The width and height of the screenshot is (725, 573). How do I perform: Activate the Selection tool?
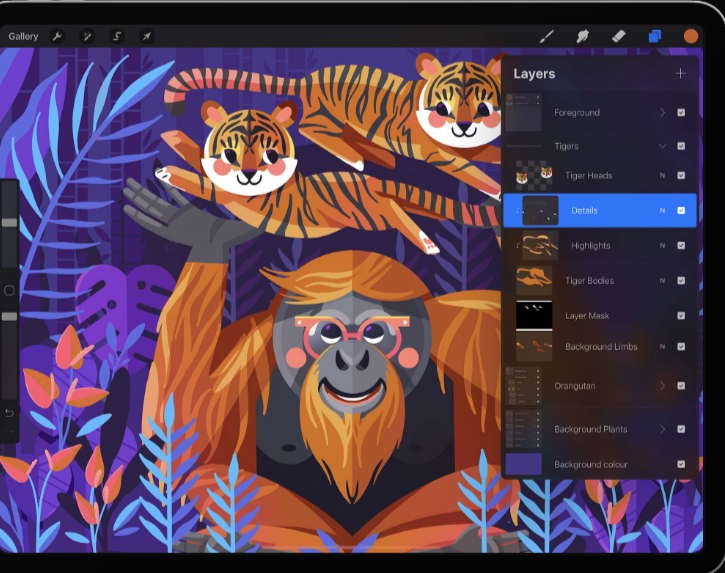pyautogui.click(x=117, y=37)
